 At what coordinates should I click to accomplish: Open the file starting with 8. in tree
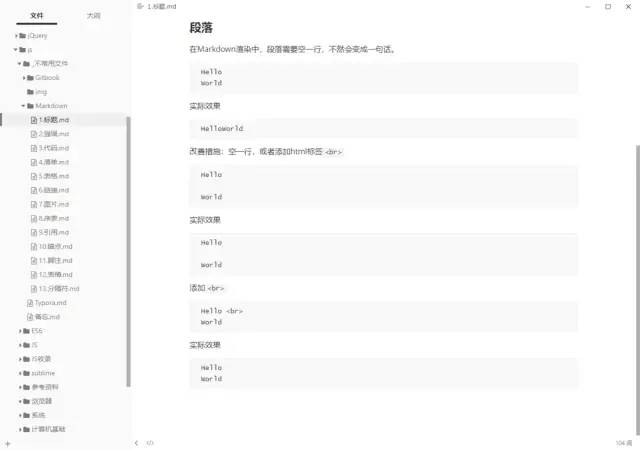point(53,218)
